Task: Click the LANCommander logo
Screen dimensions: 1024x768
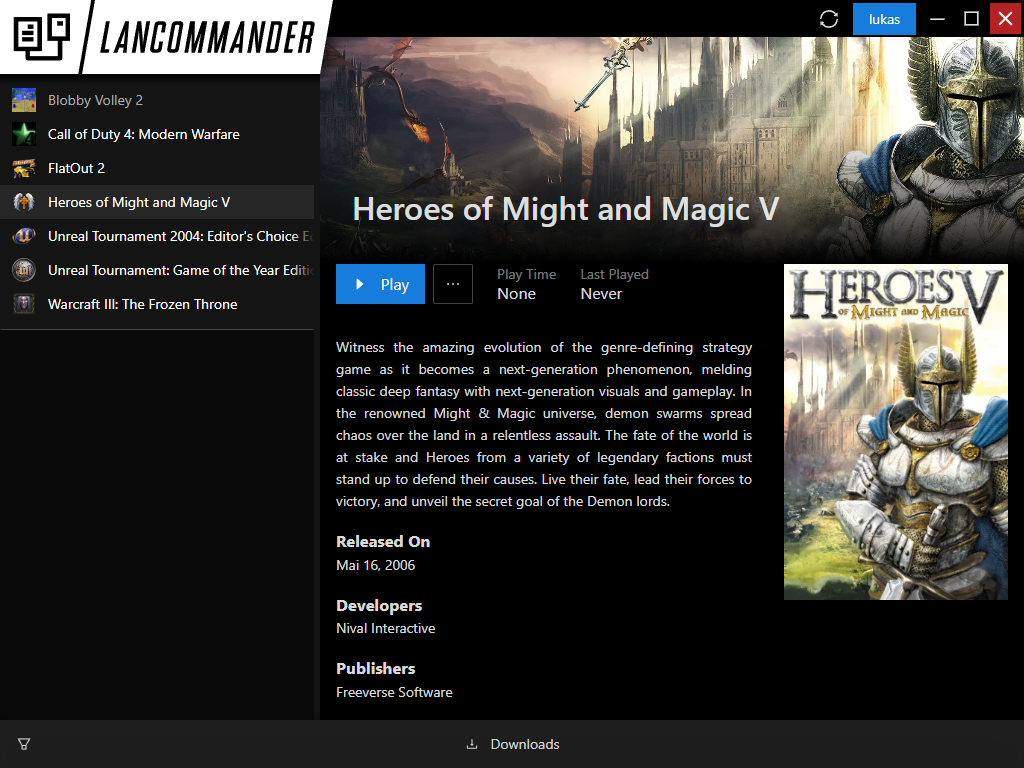Action: (x=165, y=37)
